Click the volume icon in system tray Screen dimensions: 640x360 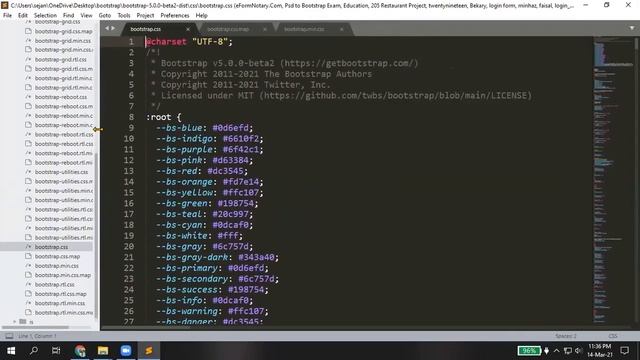click(578, 351)
